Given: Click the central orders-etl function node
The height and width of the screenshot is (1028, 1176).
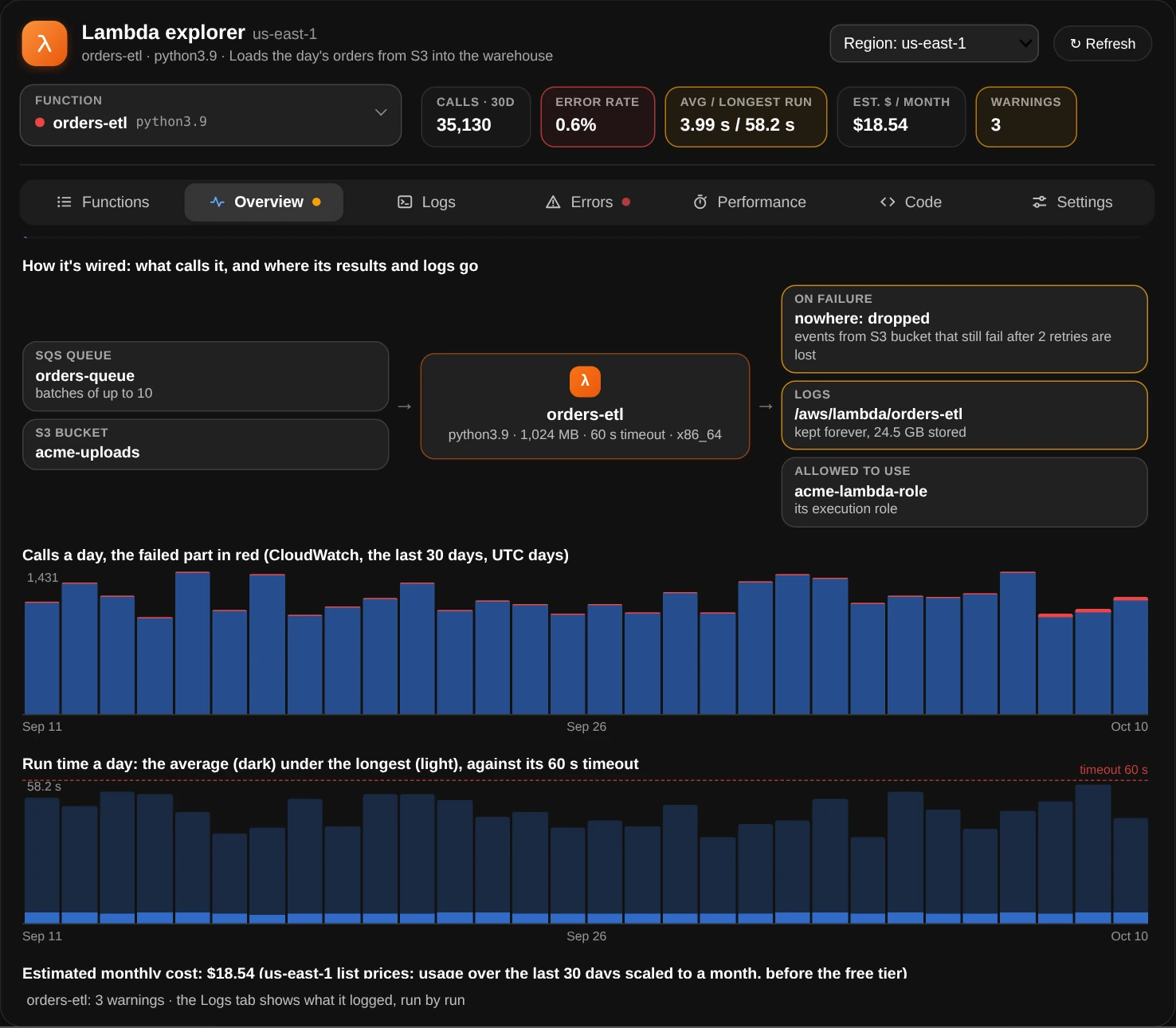Looking at the screenshot, I should pos(585,406).
